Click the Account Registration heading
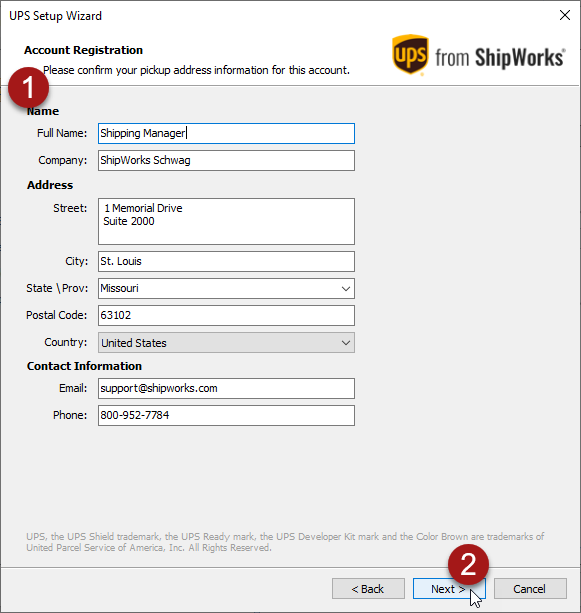The height and width of the screenshot is (613, 581). pos(83,50)
